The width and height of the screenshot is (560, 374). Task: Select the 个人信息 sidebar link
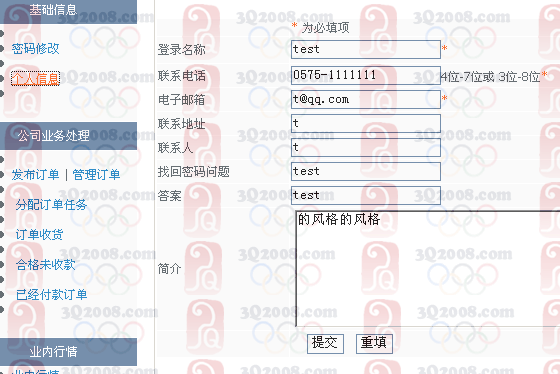pyautogui.click(x=35, y=78)
